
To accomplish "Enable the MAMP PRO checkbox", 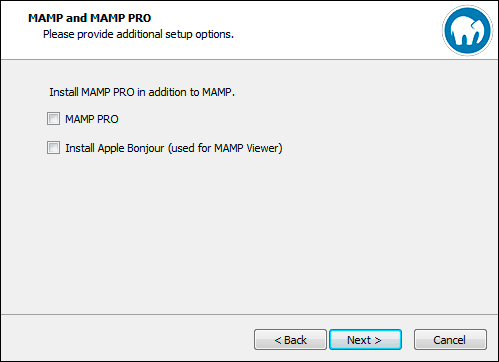I will [x=53, y=119].
